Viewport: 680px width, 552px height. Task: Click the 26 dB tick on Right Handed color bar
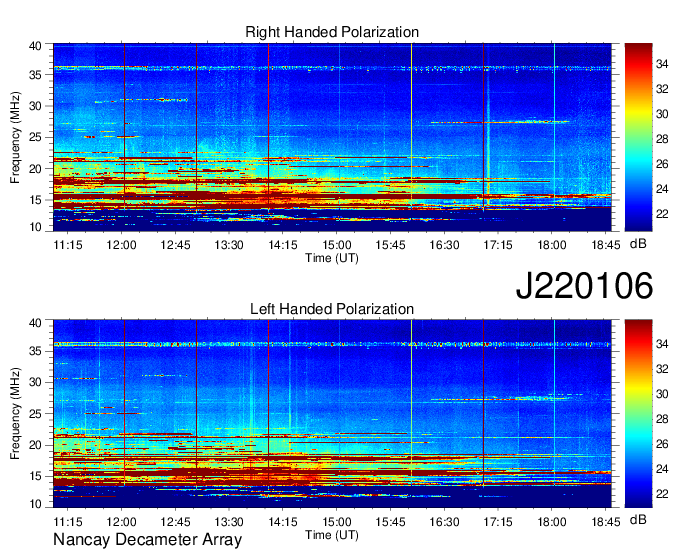click(662, 164)
